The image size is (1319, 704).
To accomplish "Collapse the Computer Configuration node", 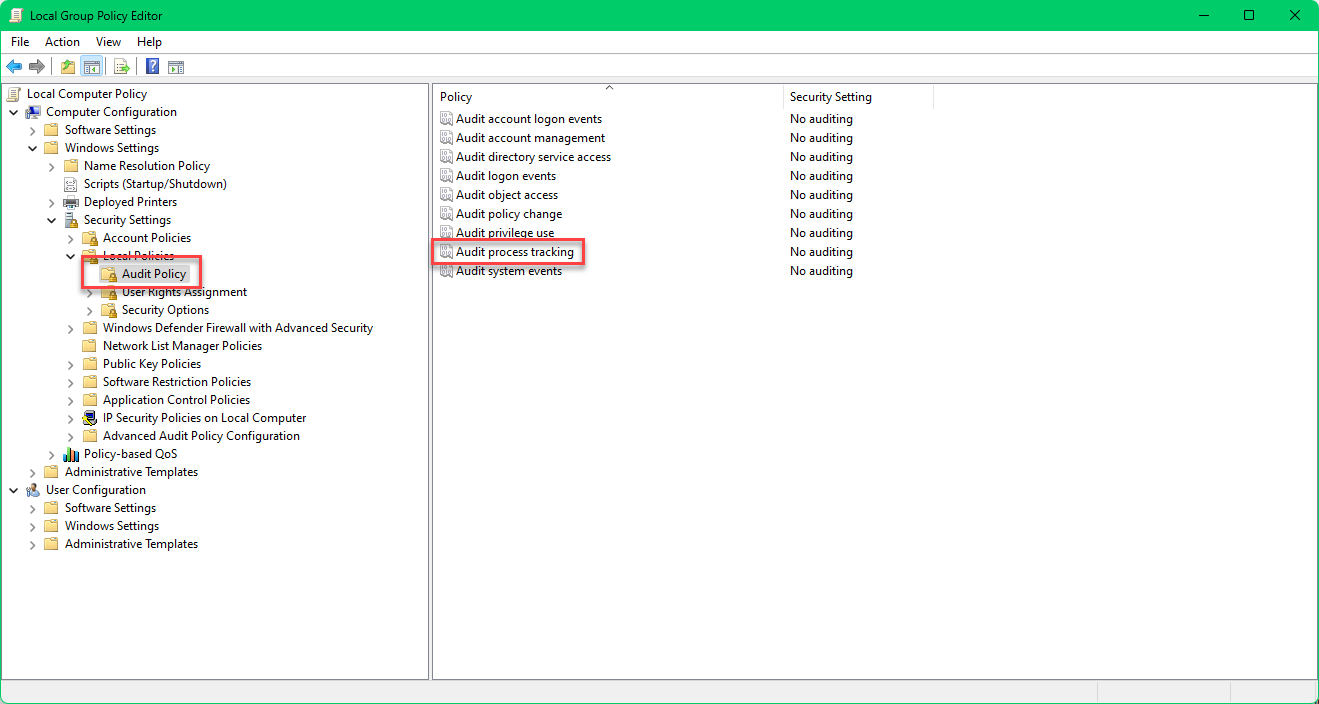I will pos(14,111).
